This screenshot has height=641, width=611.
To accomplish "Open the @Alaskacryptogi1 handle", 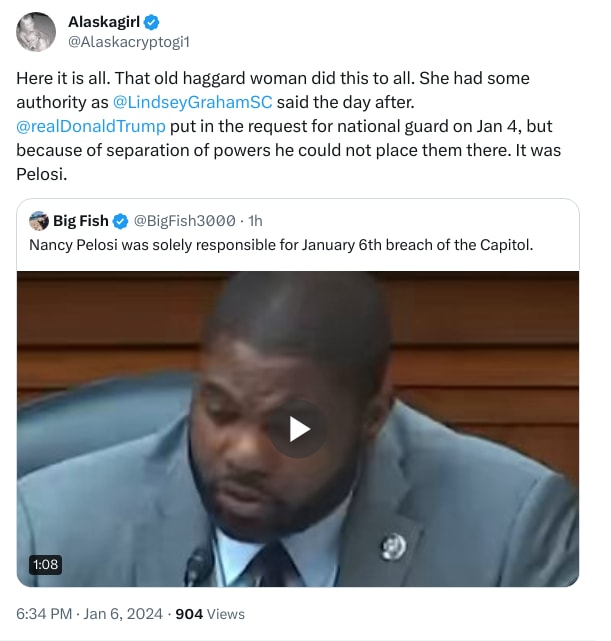I will pyautogui.click(x=129, y=42).
